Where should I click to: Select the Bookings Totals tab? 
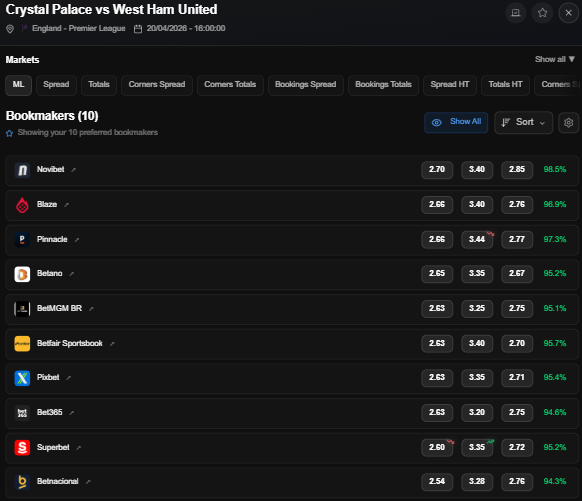coord(383,85)
